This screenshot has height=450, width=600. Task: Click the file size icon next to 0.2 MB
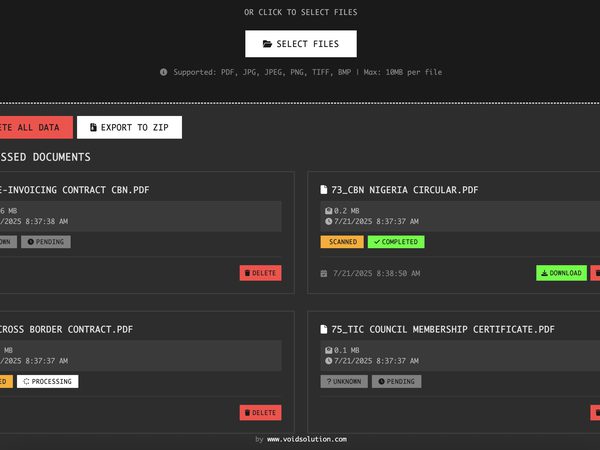pyautogui.click(x=328, y=211)
